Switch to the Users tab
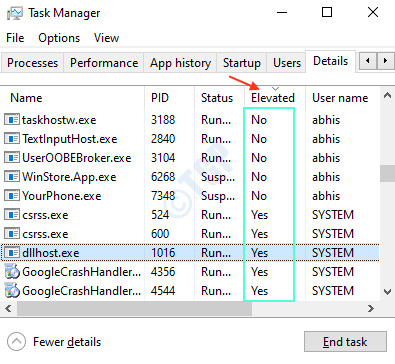The width and height of the screenshot is (395, 364). pos(287,63)
